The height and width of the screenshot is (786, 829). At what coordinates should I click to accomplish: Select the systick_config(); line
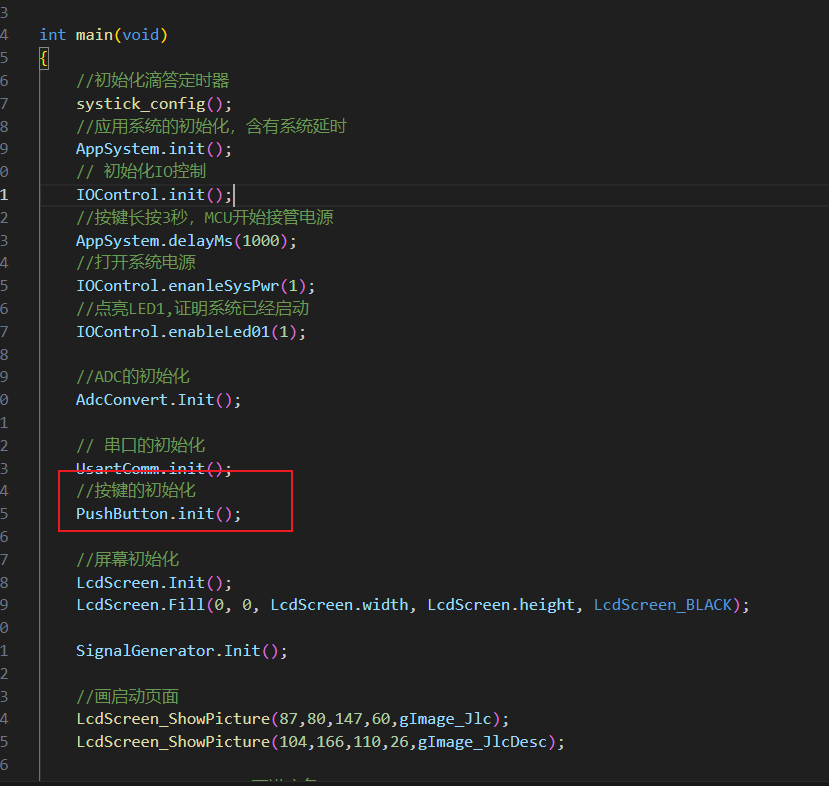(154, 104)
